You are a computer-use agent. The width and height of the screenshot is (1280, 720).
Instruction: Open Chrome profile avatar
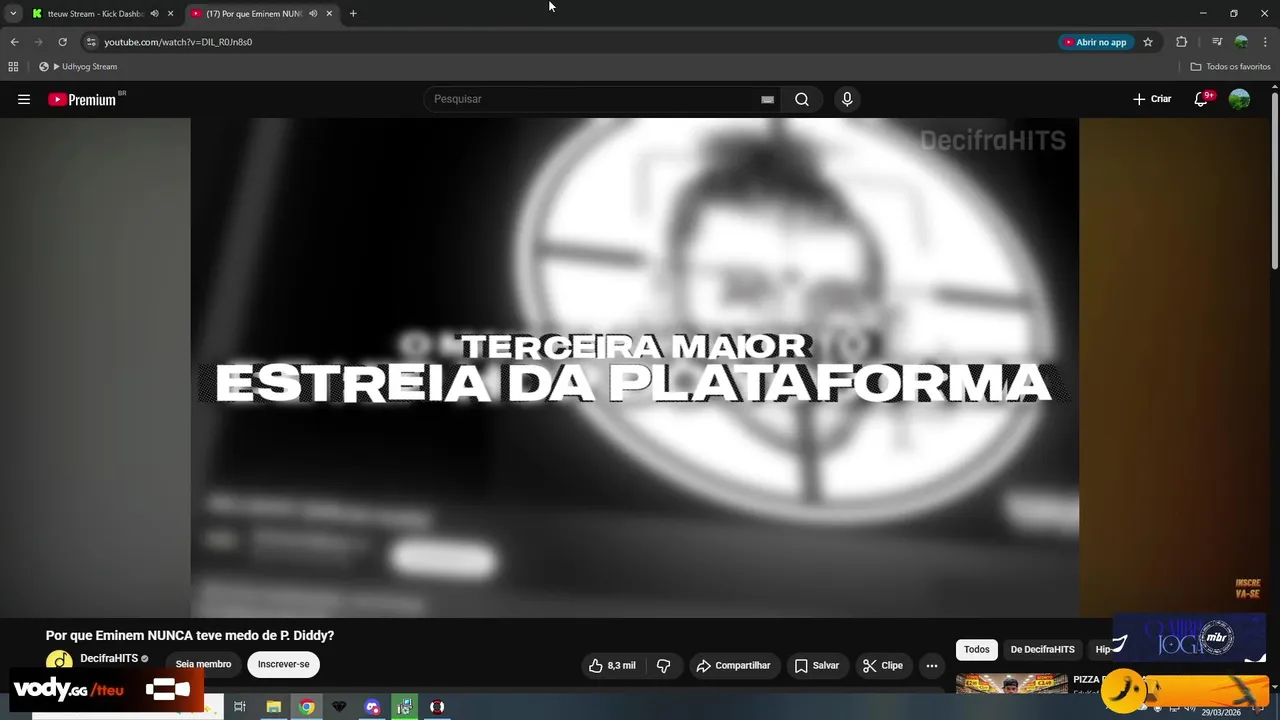1241,42
